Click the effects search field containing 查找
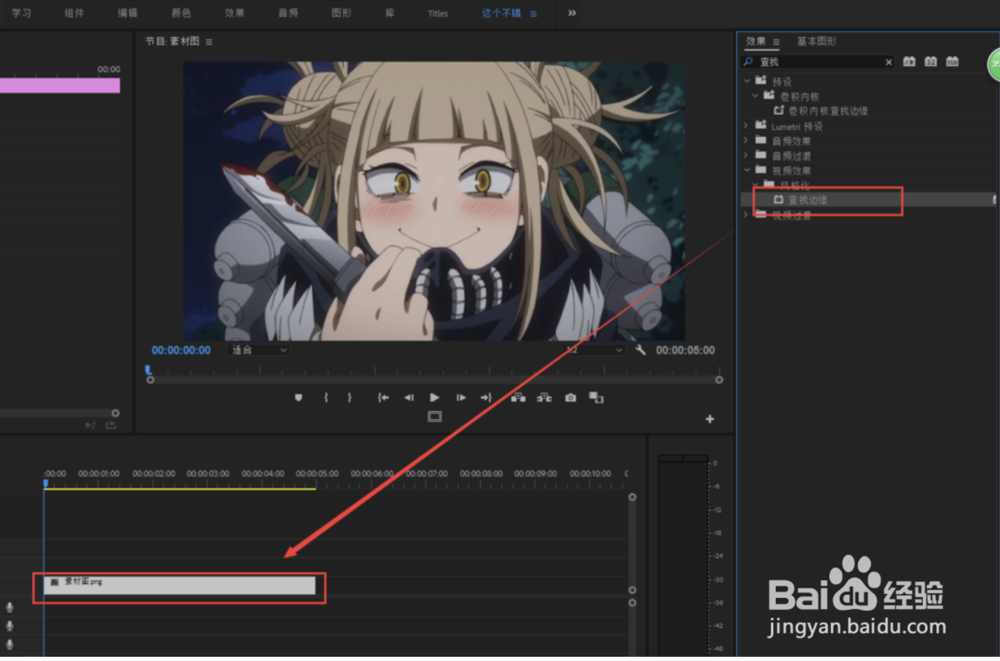 tap(818, 62)
